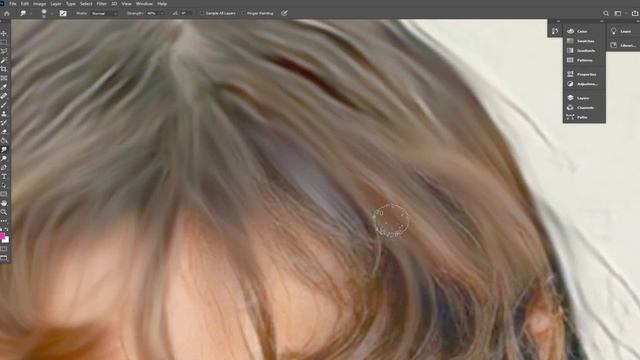Viewport: 640px width, 360px height.
Task: Open the Edit menu
Action: pos(25,4)
